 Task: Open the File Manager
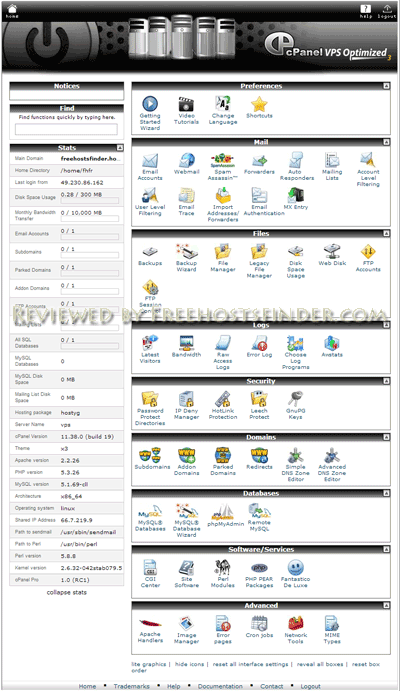[x=223, y=258]
